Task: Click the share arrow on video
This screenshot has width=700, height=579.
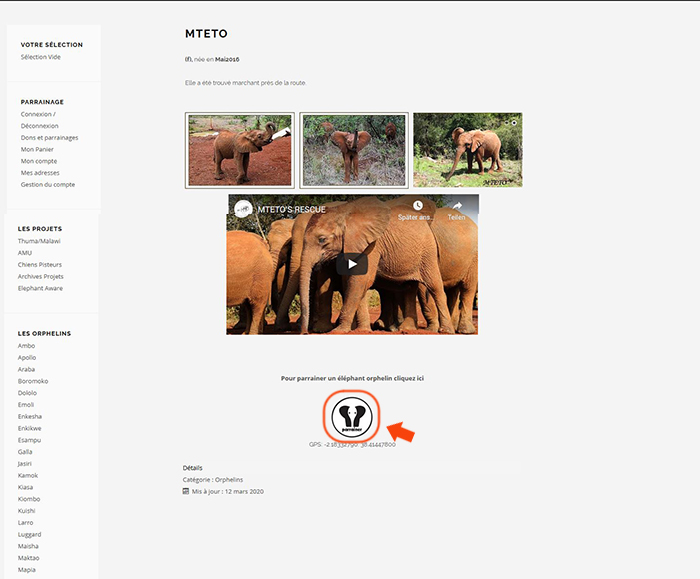Action: (457, 206)
